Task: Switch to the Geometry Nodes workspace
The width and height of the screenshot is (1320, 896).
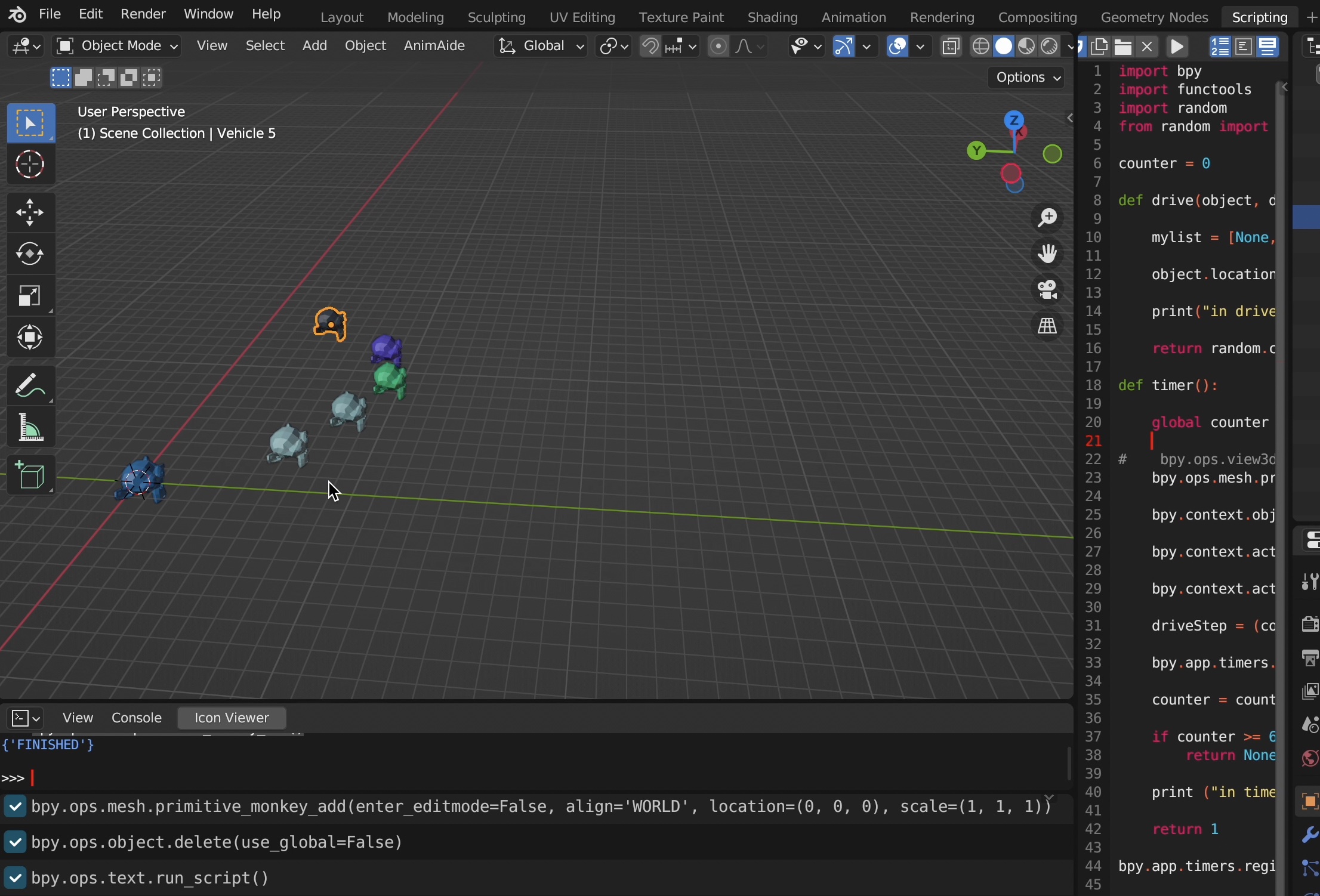Action: (1155, 17)
